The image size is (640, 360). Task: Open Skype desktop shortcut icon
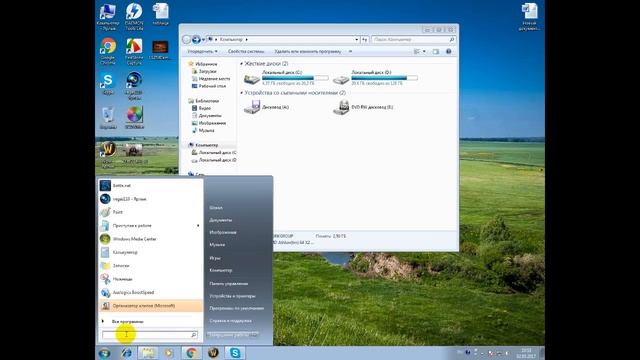(108, 84)
